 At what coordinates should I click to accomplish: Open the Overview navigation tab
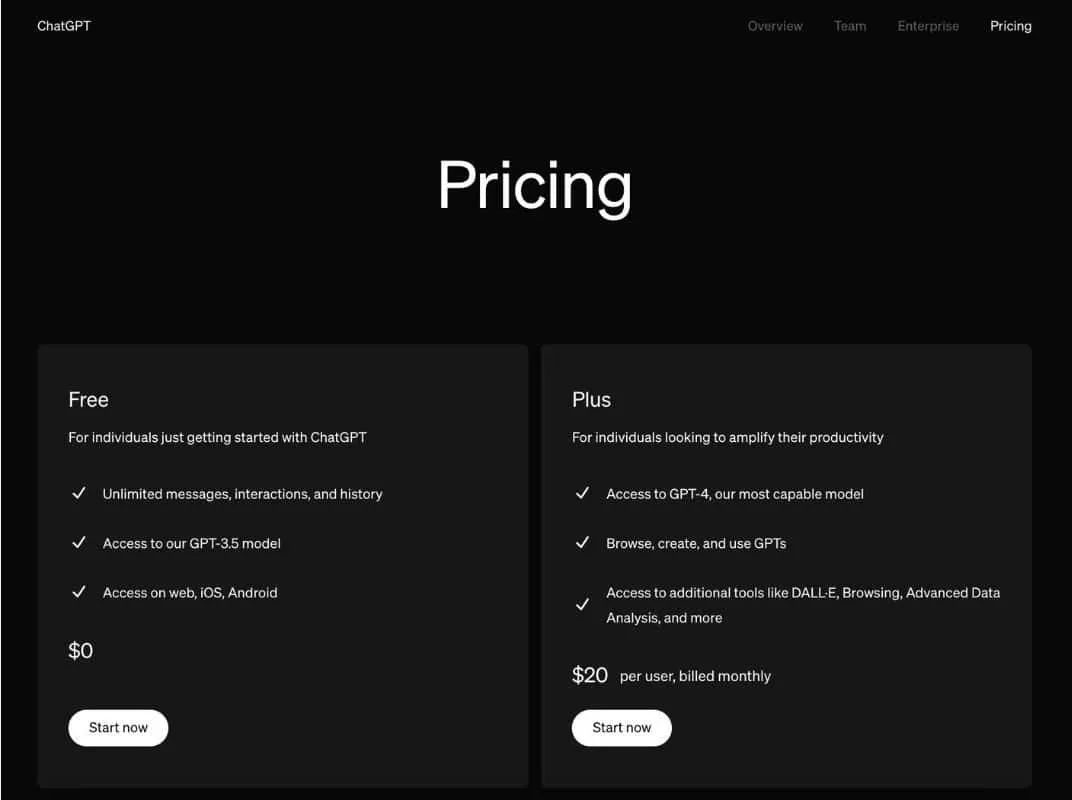click(775, 26)
